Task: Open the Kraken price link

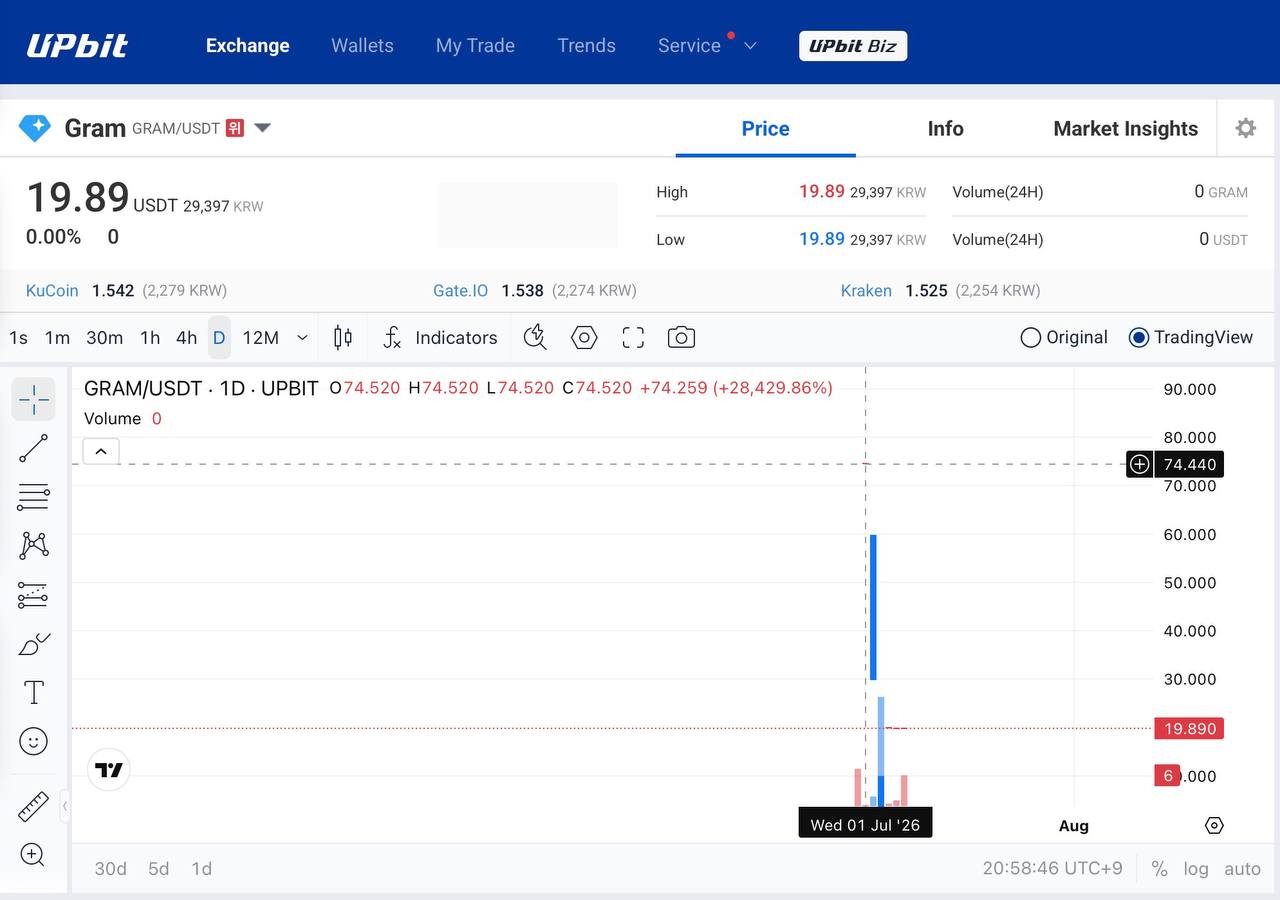Action: [x=866, y=290]
